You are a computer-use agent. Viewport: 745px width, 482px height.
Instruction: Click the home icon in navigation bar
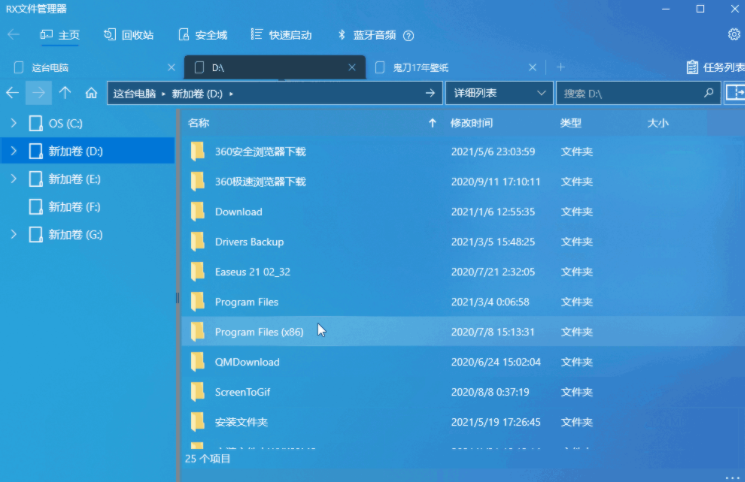click(91, 93)
